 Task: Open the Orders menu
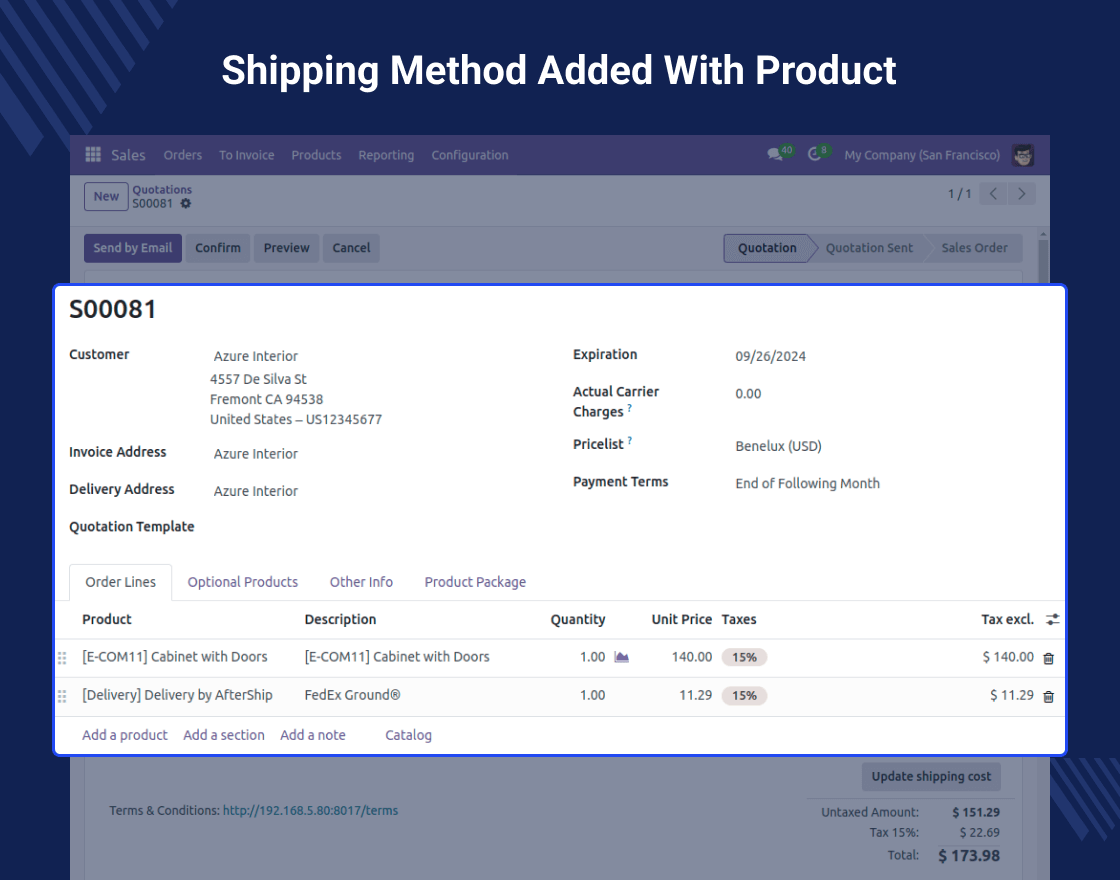(x=182, y=155)
